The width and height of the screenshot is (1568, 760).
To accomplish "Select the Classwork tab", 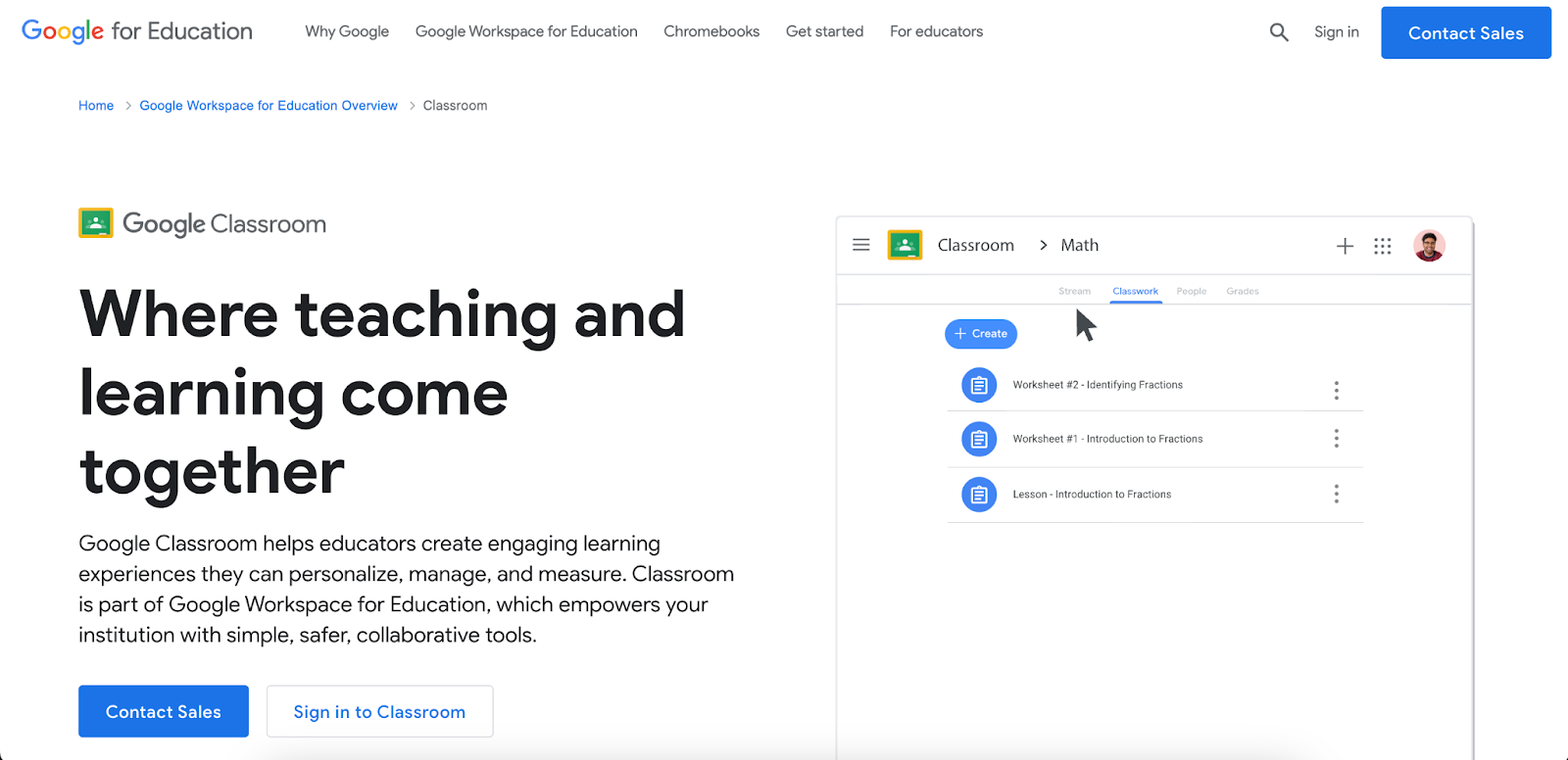I will point(1136,291).
